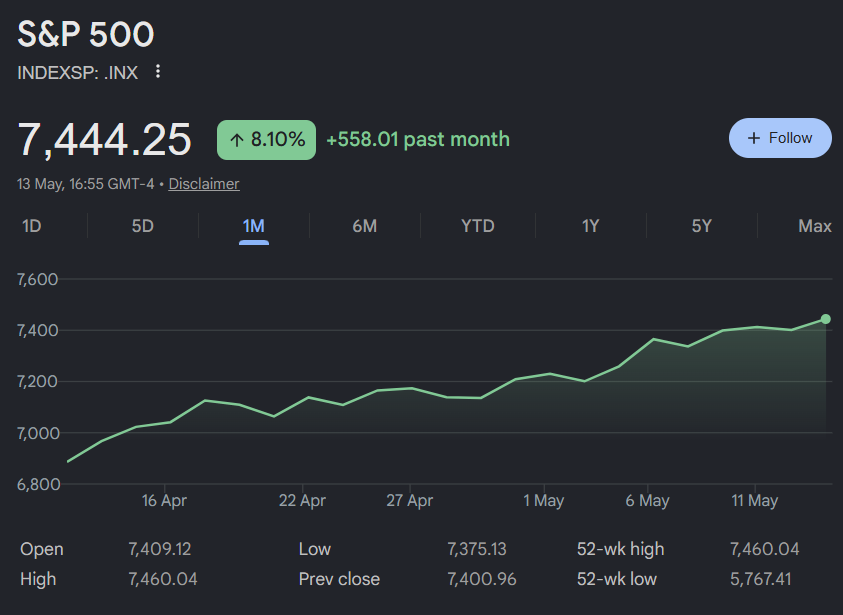
Task: Click the Prev close value 7,400.96
Action: (482, 579)
